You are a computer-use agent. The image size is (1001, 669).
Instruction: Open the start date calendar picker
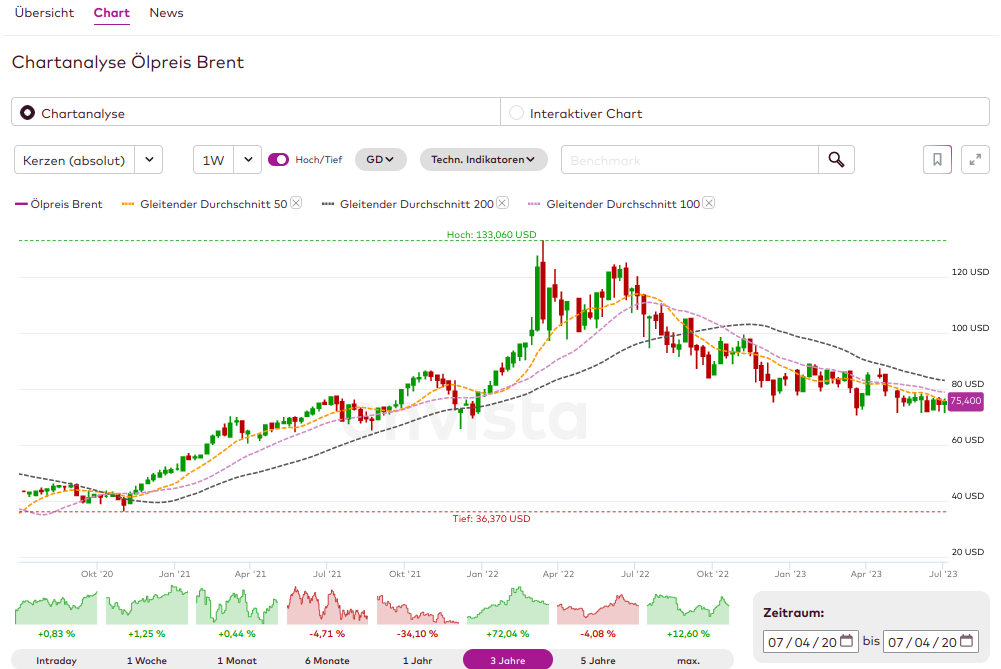[847, 641]
